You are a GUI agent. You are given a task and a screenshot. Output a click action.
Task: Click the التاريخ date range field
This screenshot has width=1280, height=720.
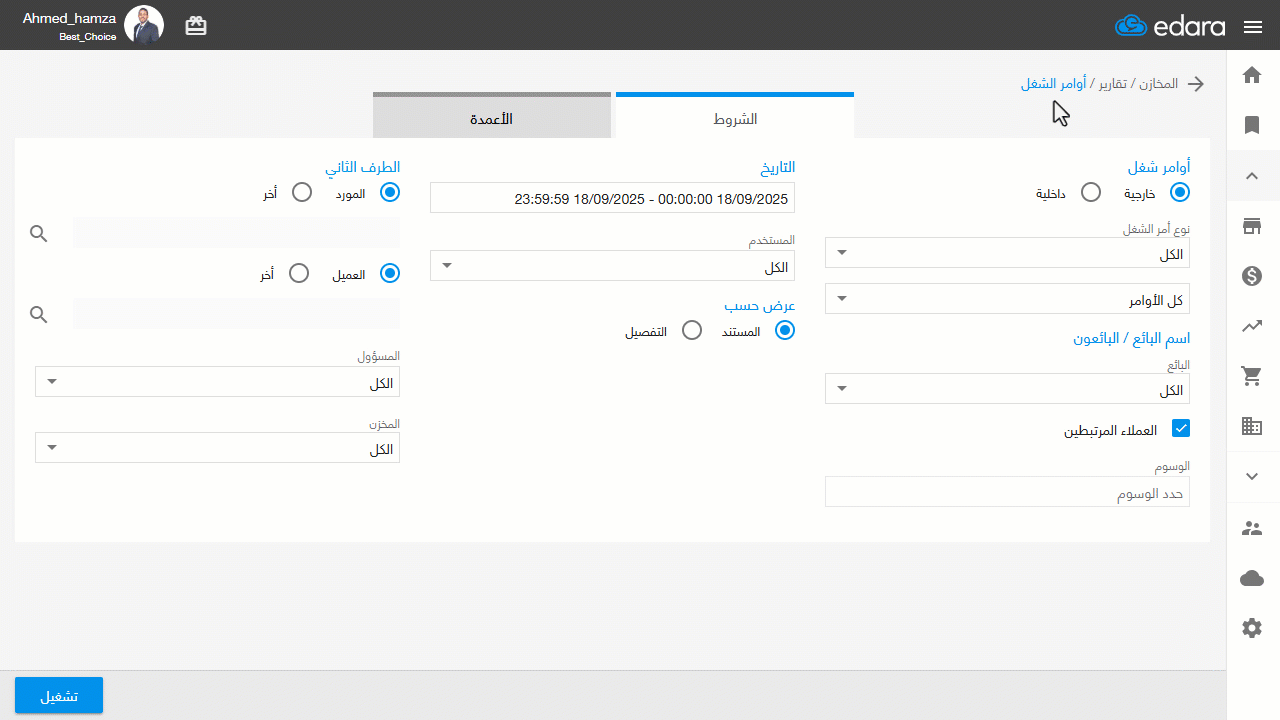(x=612, y=198)
